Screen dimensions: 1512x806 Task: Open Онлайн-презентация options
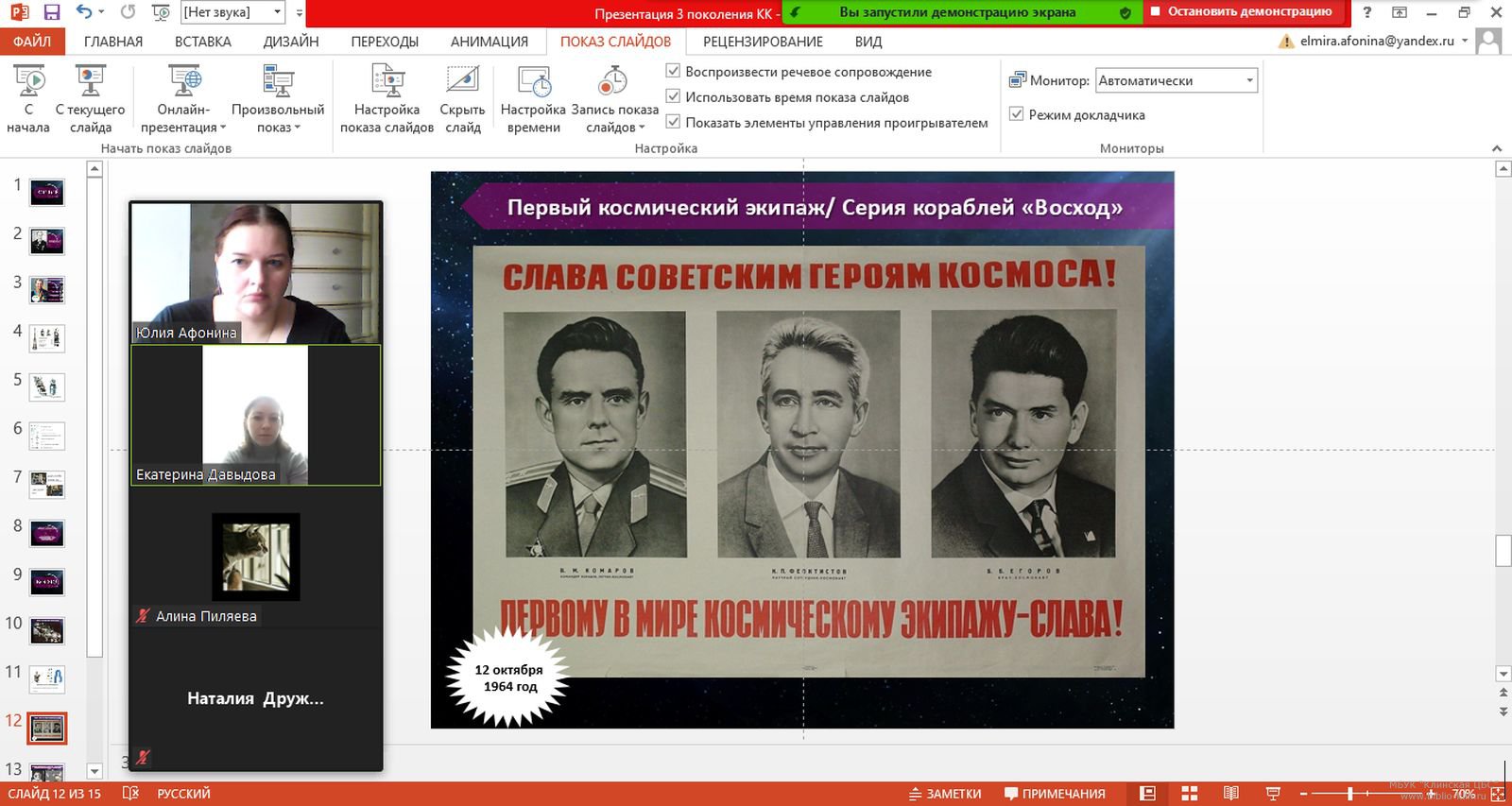tap(183, 99)
